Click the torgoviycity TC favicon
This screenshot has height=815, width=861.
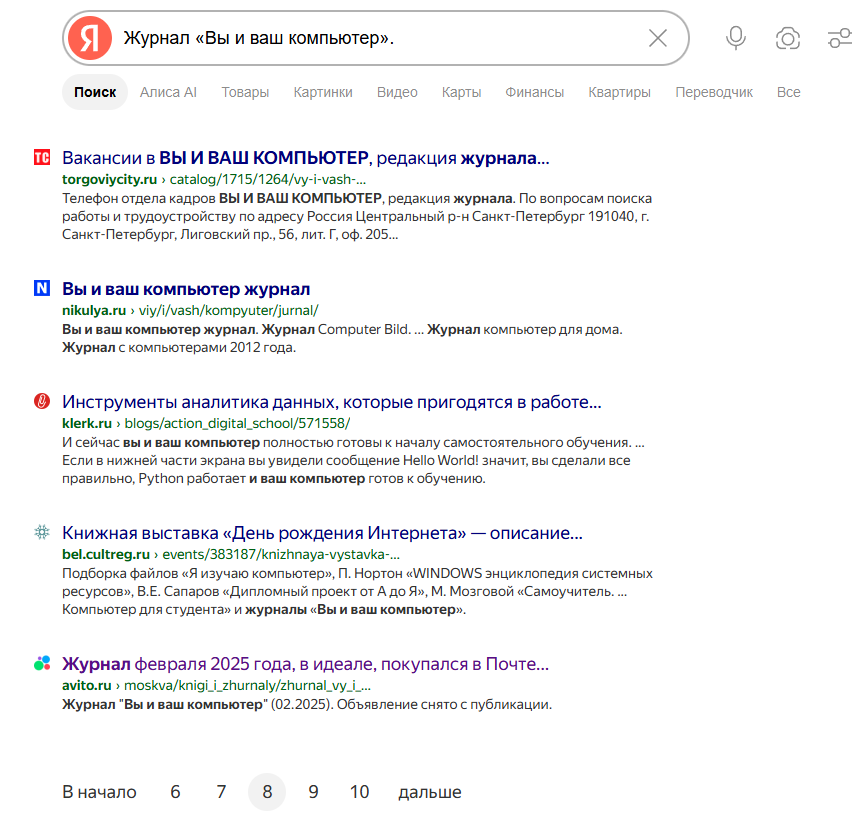point(42,158)
